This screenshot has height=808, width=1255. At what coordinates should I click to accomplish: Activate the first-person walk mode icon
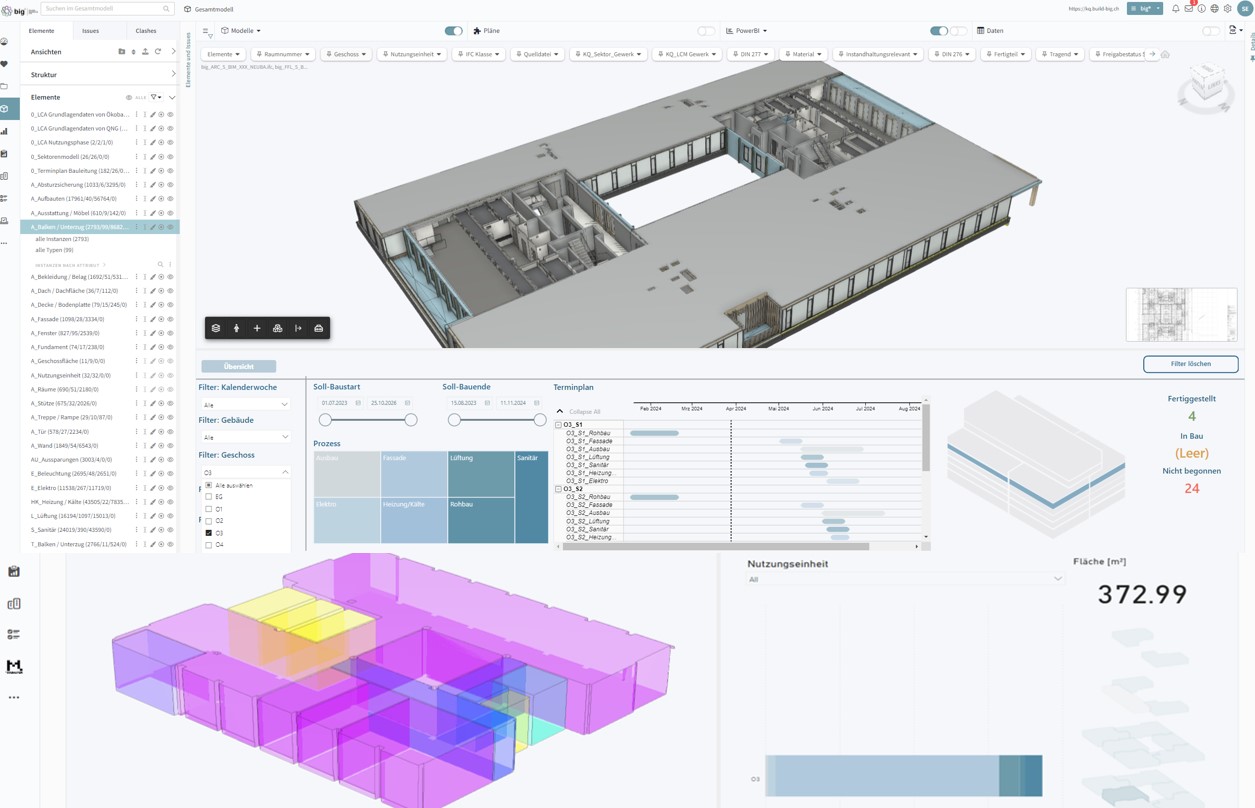tap(237, 328)
